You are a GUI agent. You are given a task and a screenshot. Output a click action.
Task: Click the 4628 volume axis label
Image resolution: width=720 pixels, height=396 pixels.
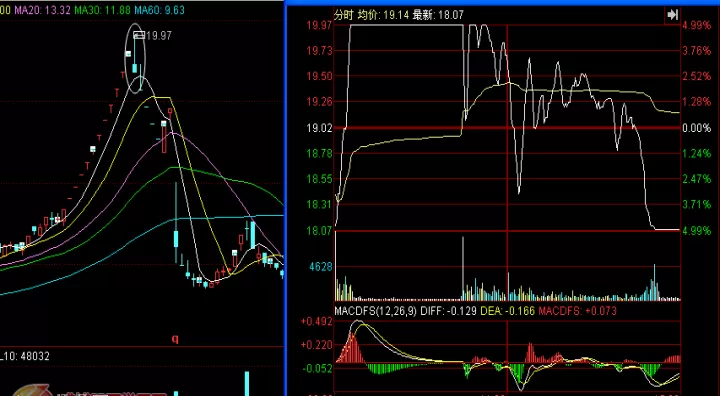pos(321,266)
